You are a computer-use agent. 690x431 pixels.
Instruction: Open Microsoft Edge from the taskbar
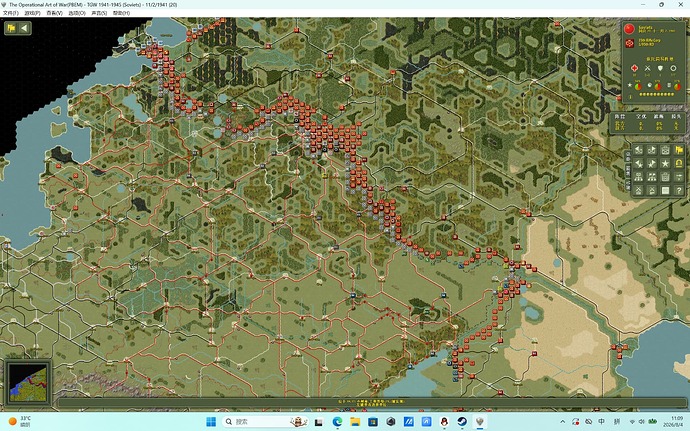click(337, 421)
